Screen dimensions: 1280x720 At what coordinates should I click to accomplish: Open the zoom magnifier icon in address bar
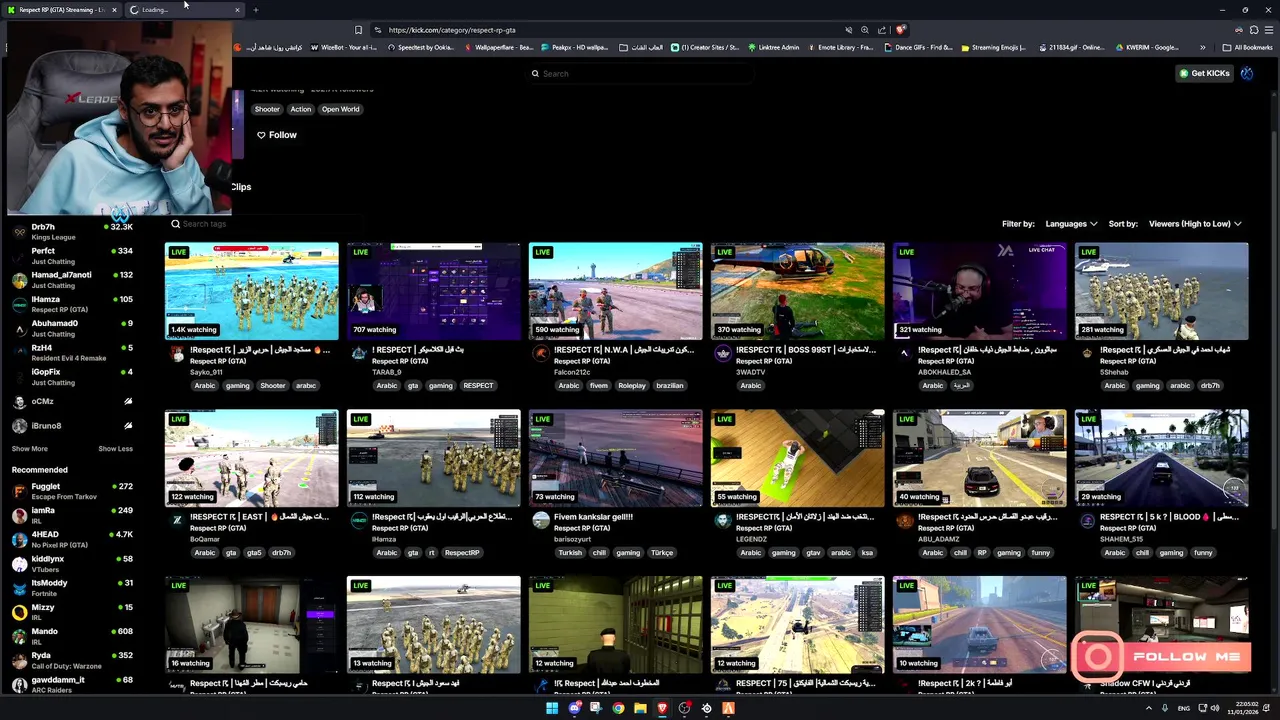(x=865, y=30)
